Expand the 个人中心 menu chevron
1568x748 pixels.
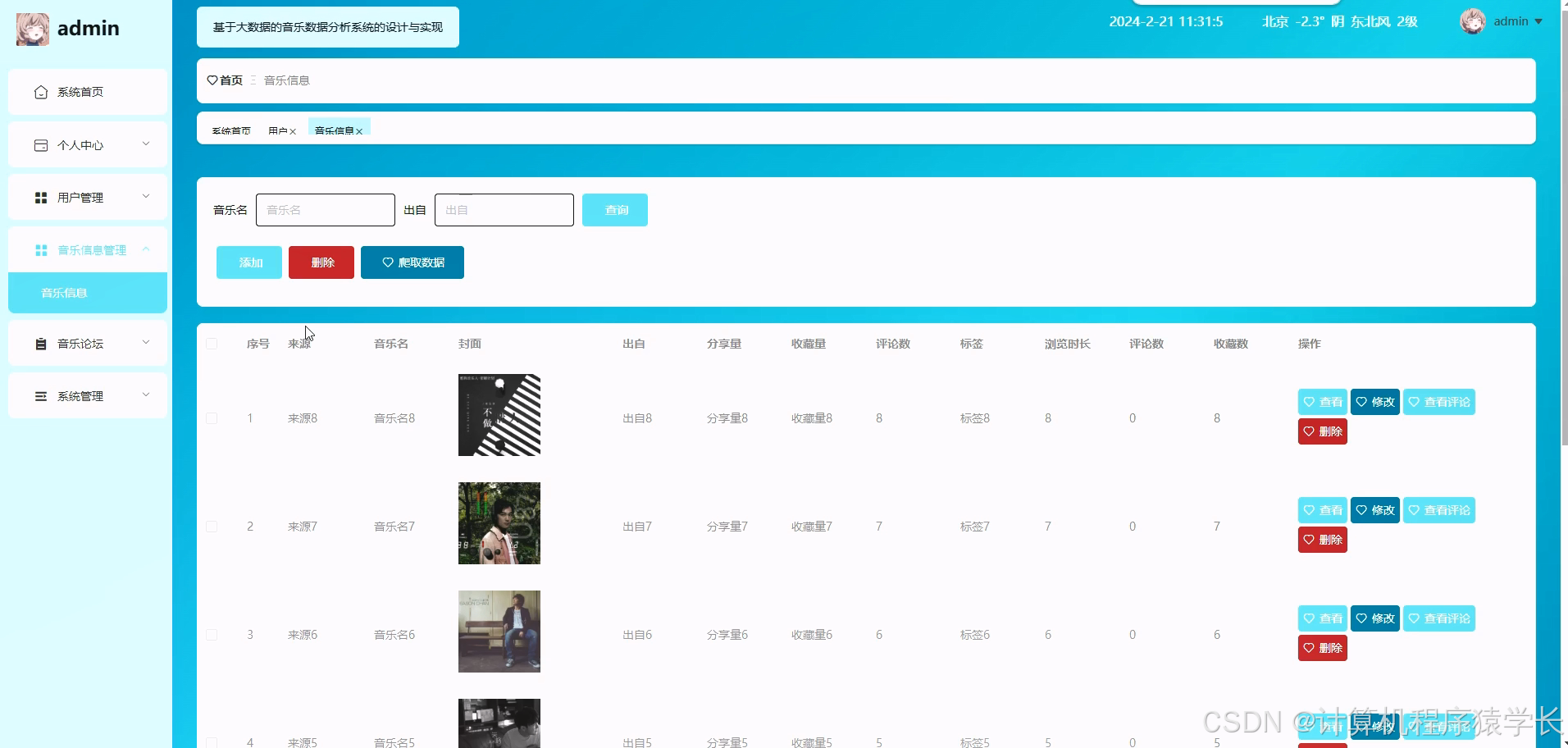click(x=146, y=144)
